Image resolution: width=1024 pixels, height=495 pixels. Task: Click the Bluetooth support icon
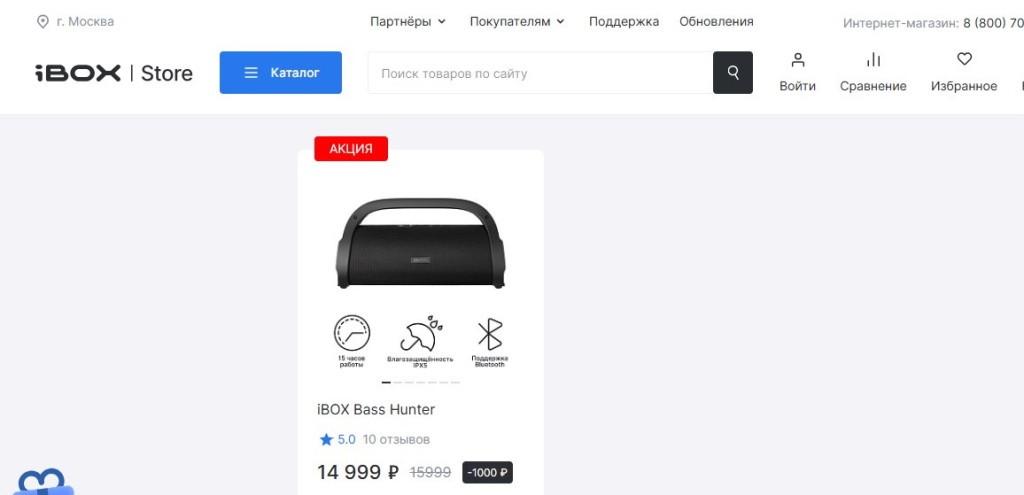click(490, 334)
